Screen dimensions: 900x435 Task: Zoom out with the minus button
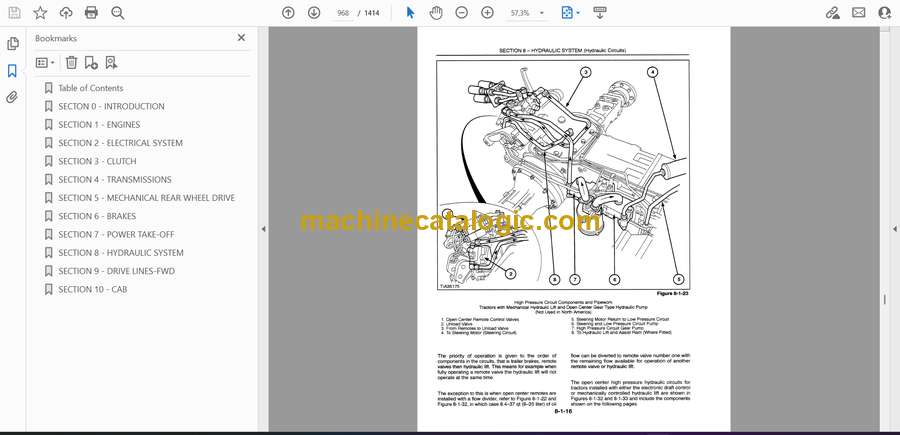(461, 13)
